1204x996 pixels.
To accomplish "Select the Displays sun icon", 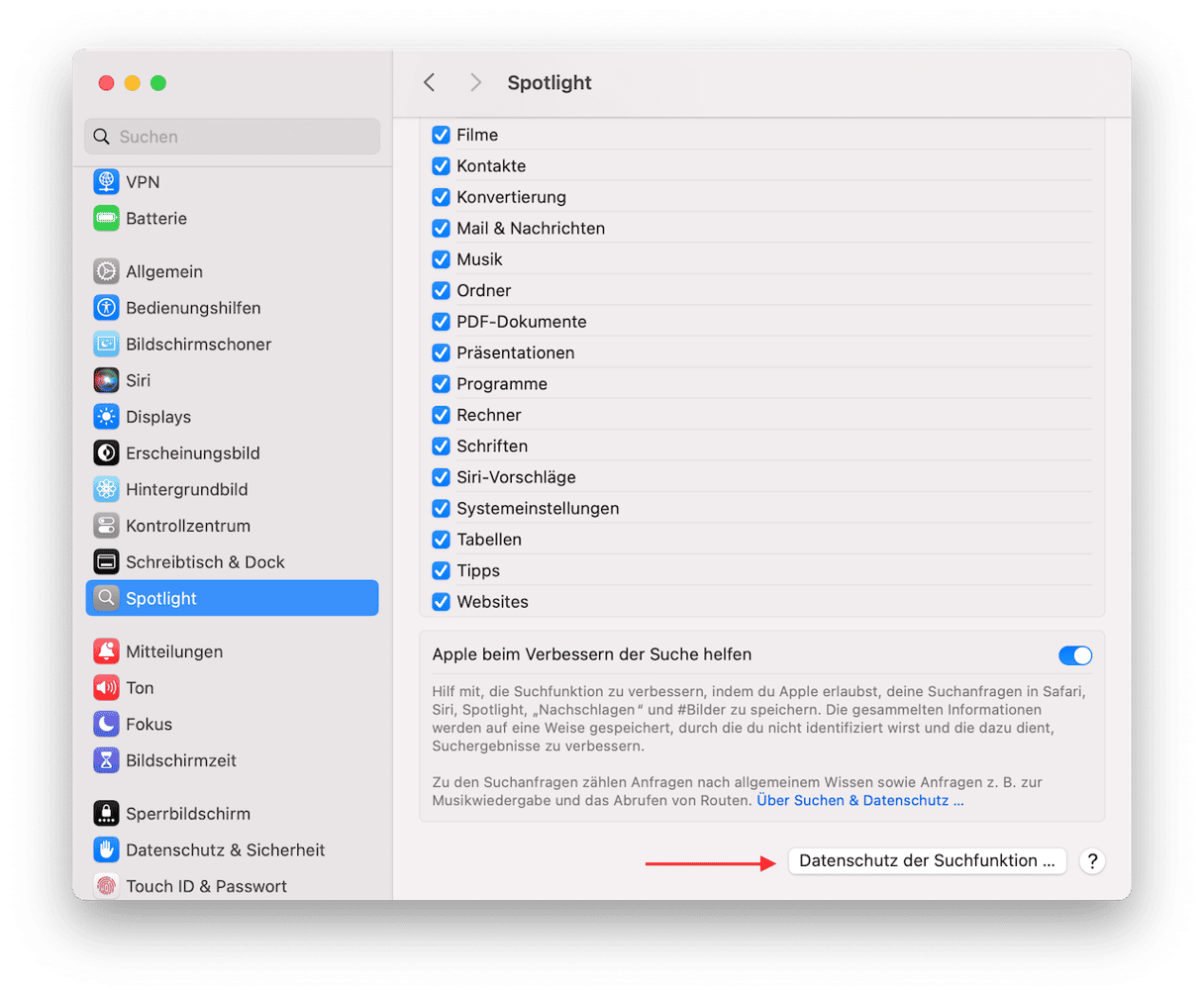I will 106,417.
